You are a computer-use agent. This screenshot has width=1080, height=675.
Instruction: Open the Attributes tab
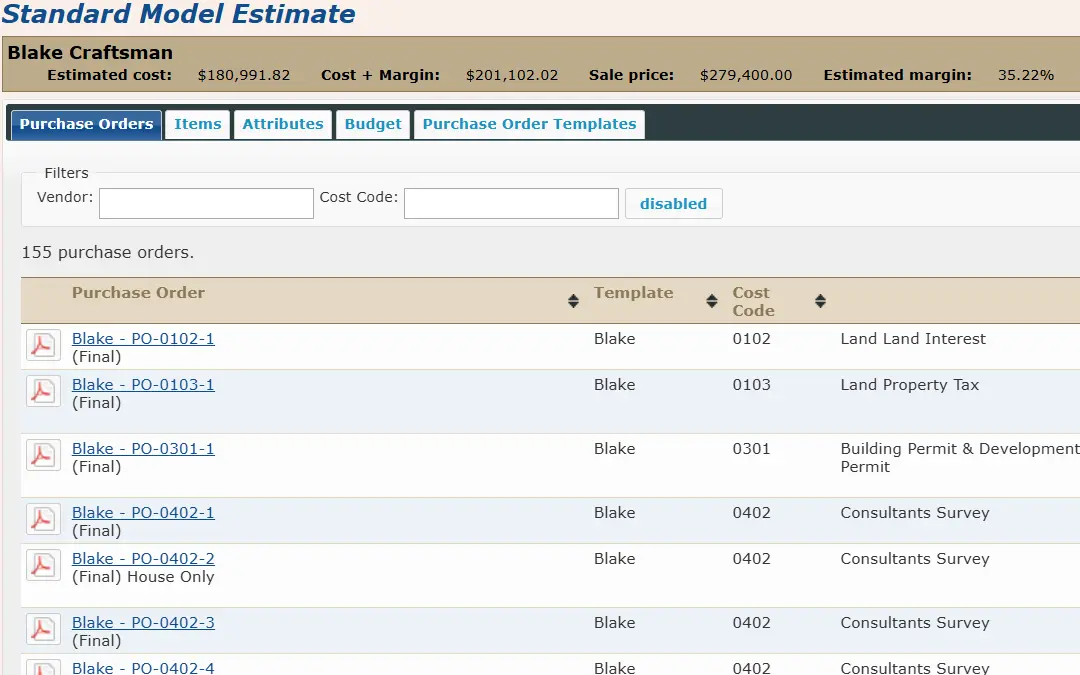[282, 125]
